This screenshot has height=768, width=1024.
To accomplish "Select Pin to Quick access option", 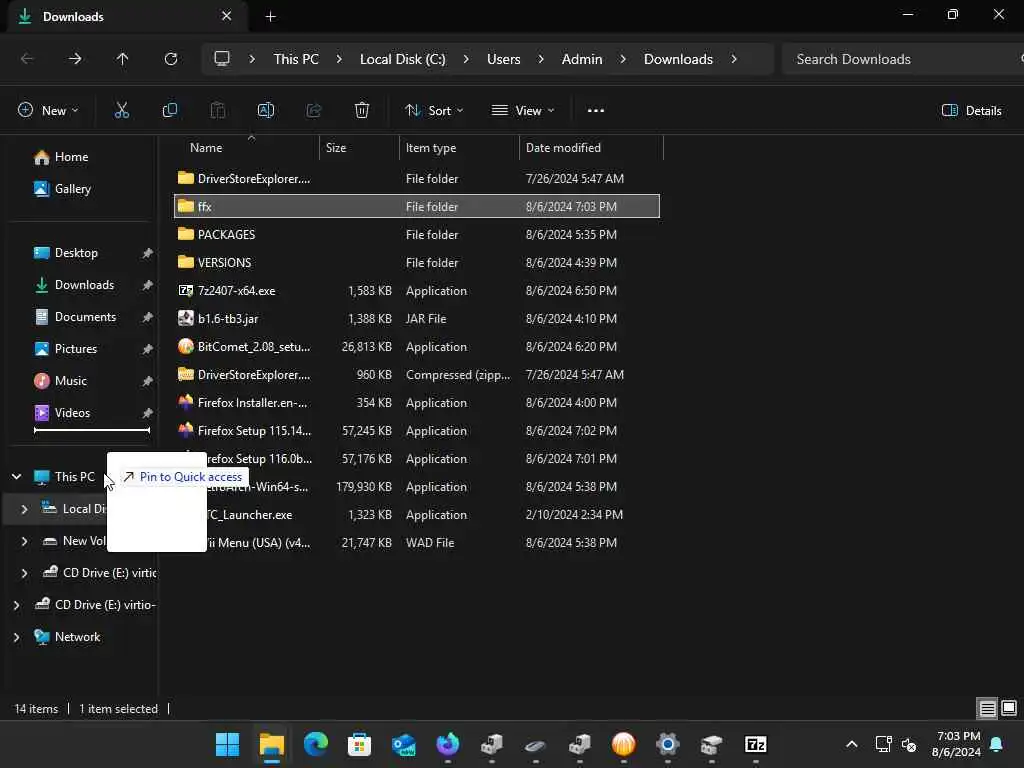I will click(x=184, y=477).
